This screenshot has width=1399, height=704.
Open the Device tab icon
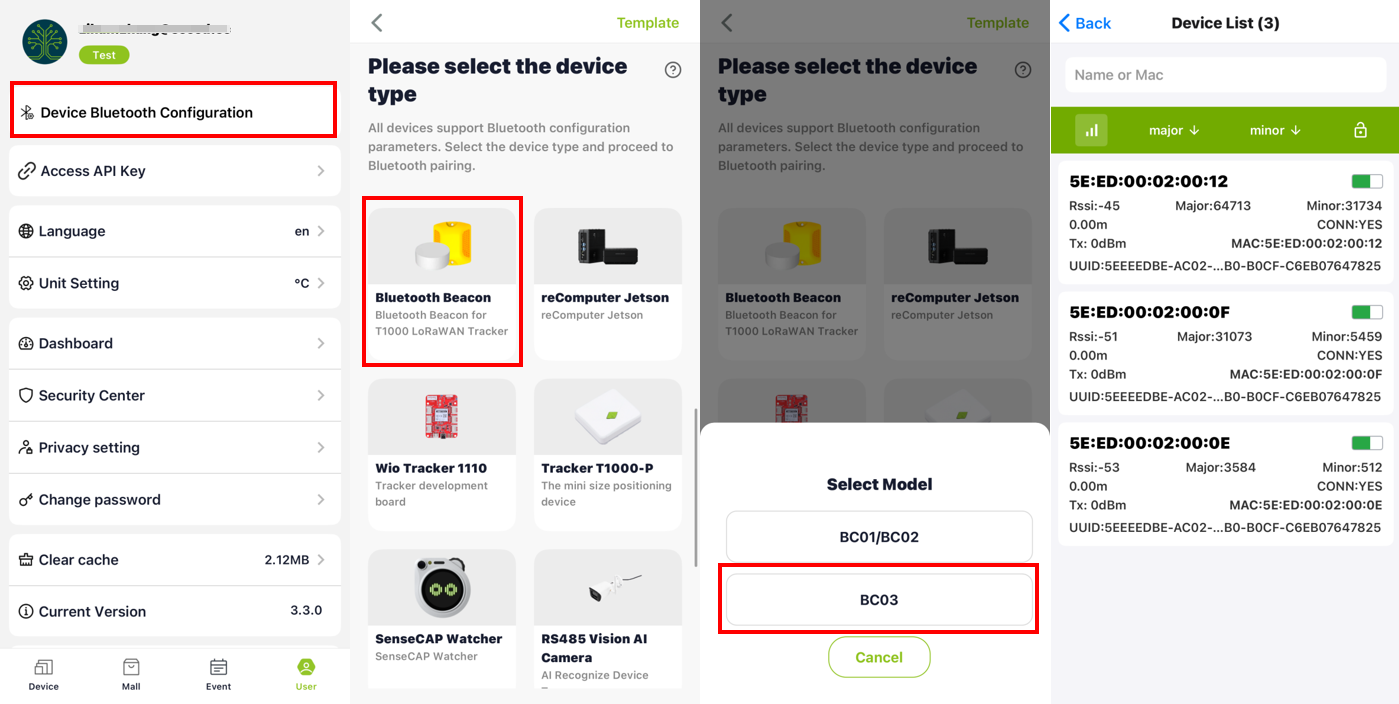click(44, 674)
